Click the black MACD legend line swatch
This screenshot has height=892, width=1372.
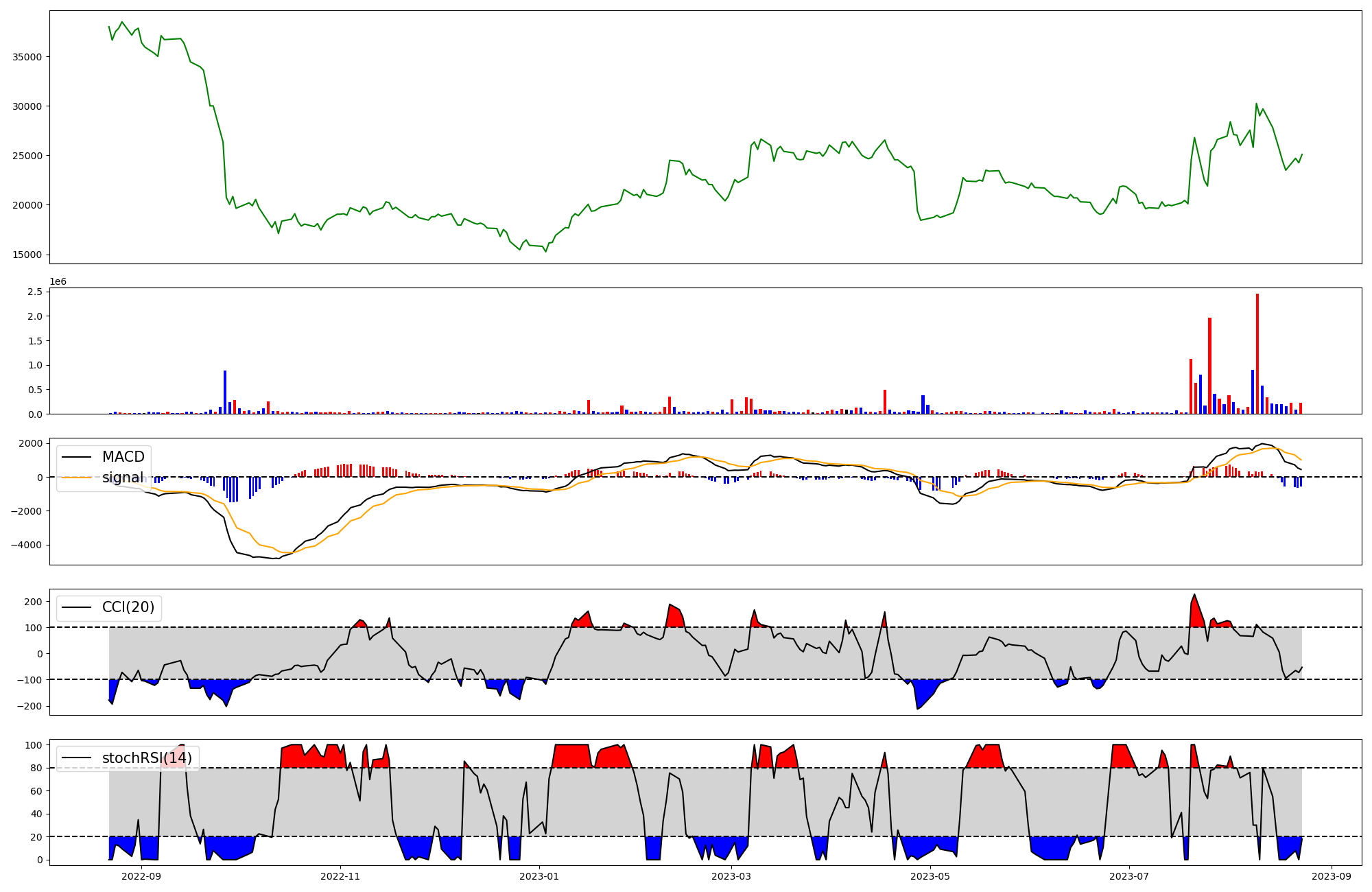click(x=77, y=457)
